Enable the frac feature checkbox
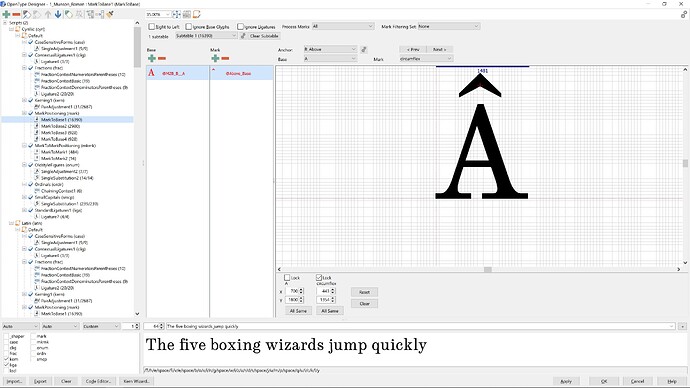Image resolution: width=690 pixels, height=388 pixels. click(6, 353)
